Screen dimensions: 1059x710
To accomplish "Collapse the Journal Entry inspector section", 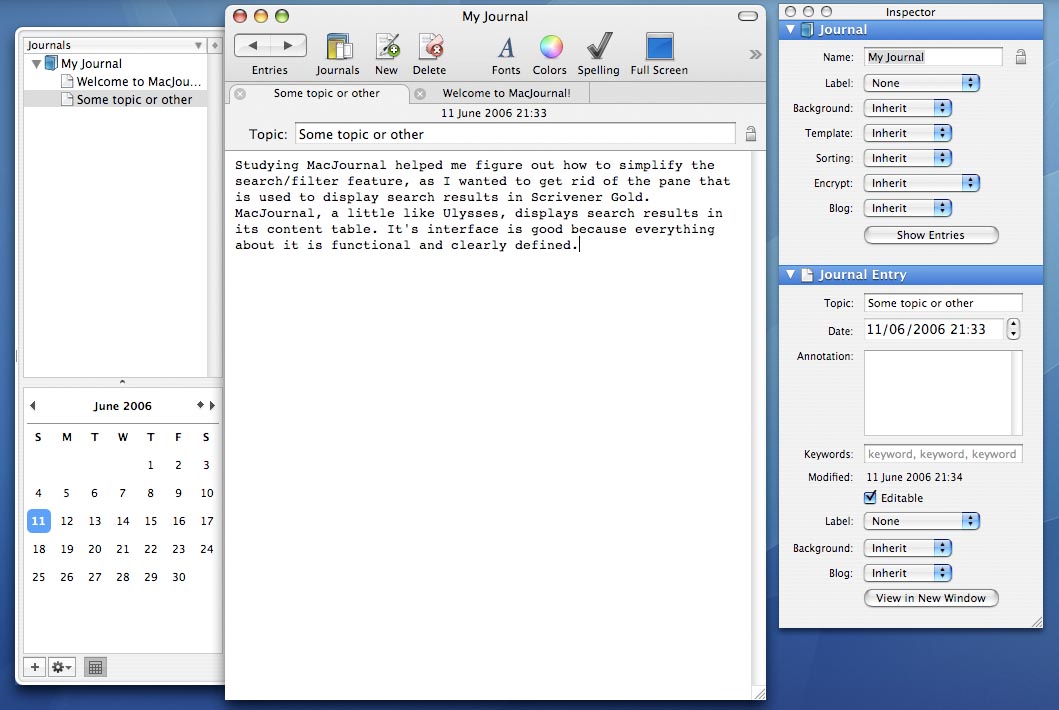I will click(x=790, y=274).
